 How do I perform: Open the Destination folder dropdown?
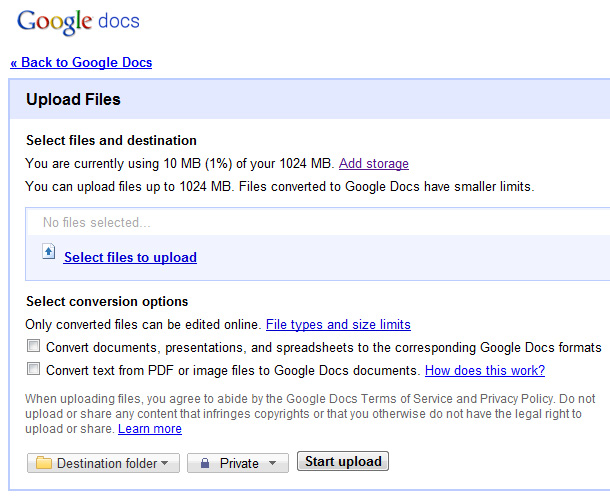(x=103, y=463)
